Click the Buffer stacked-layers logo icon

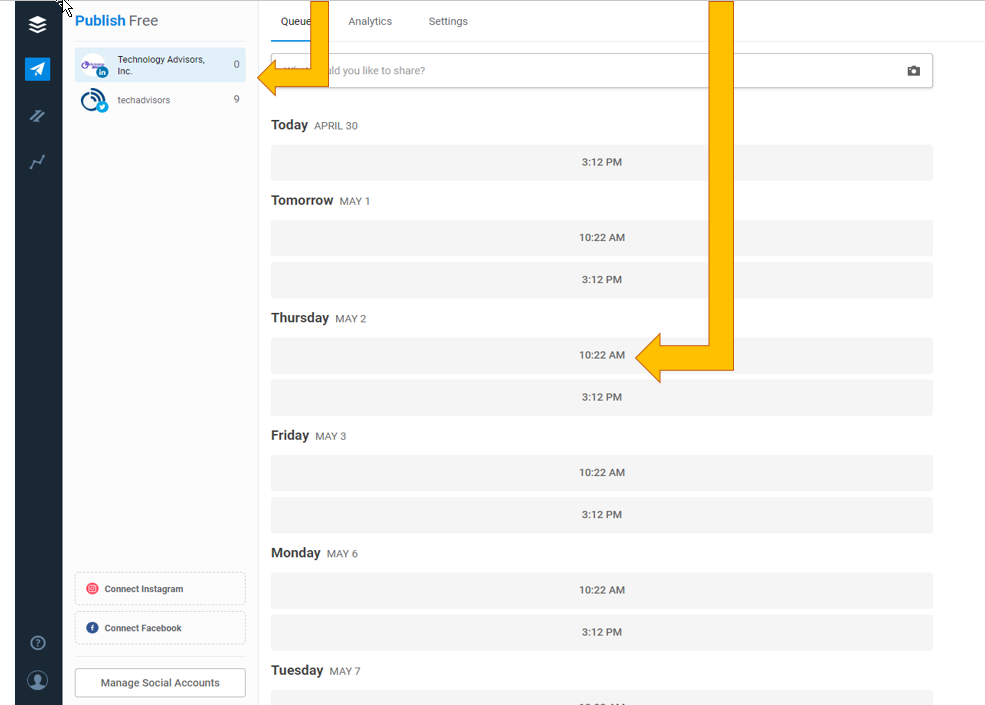coord(37,24)
